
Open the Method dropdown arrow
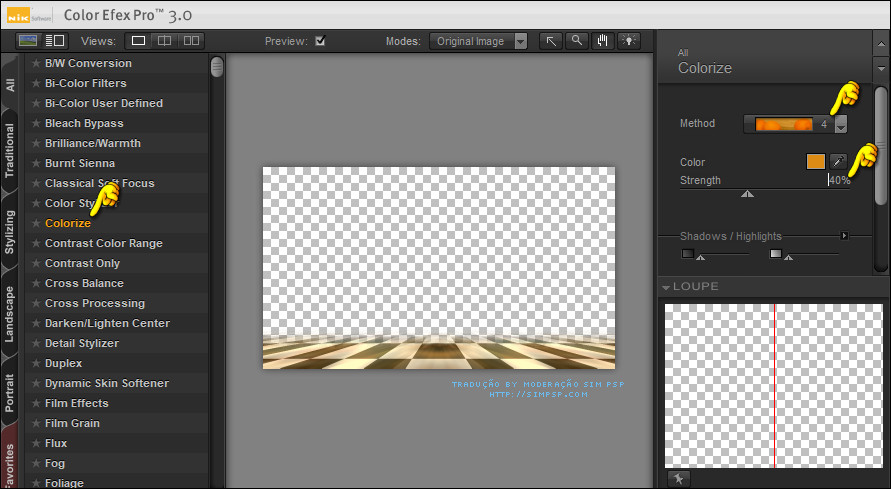coord(841,124)
